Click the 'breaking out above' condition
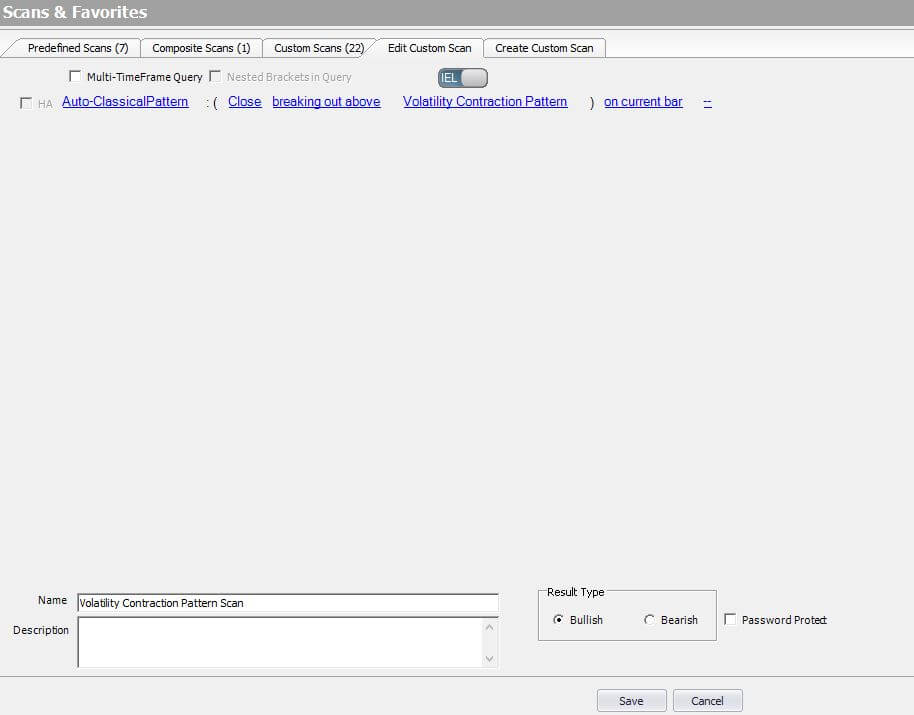This screenshot has width=914, height=715. (326, 102)
